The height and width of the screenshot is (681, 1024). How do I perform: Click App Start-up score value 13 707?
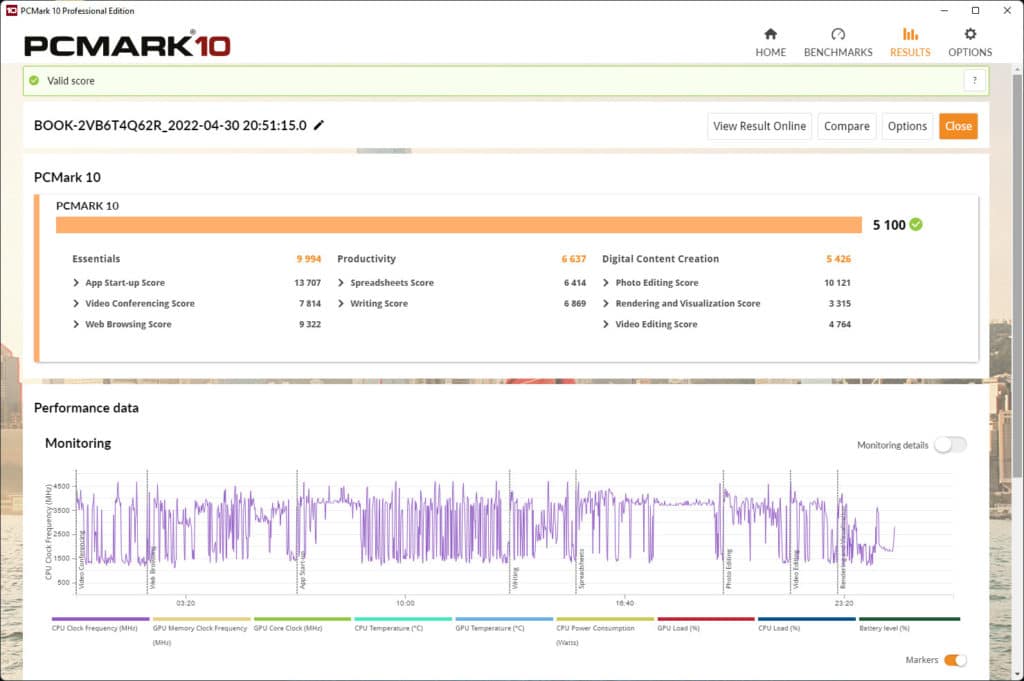(308, 283)
